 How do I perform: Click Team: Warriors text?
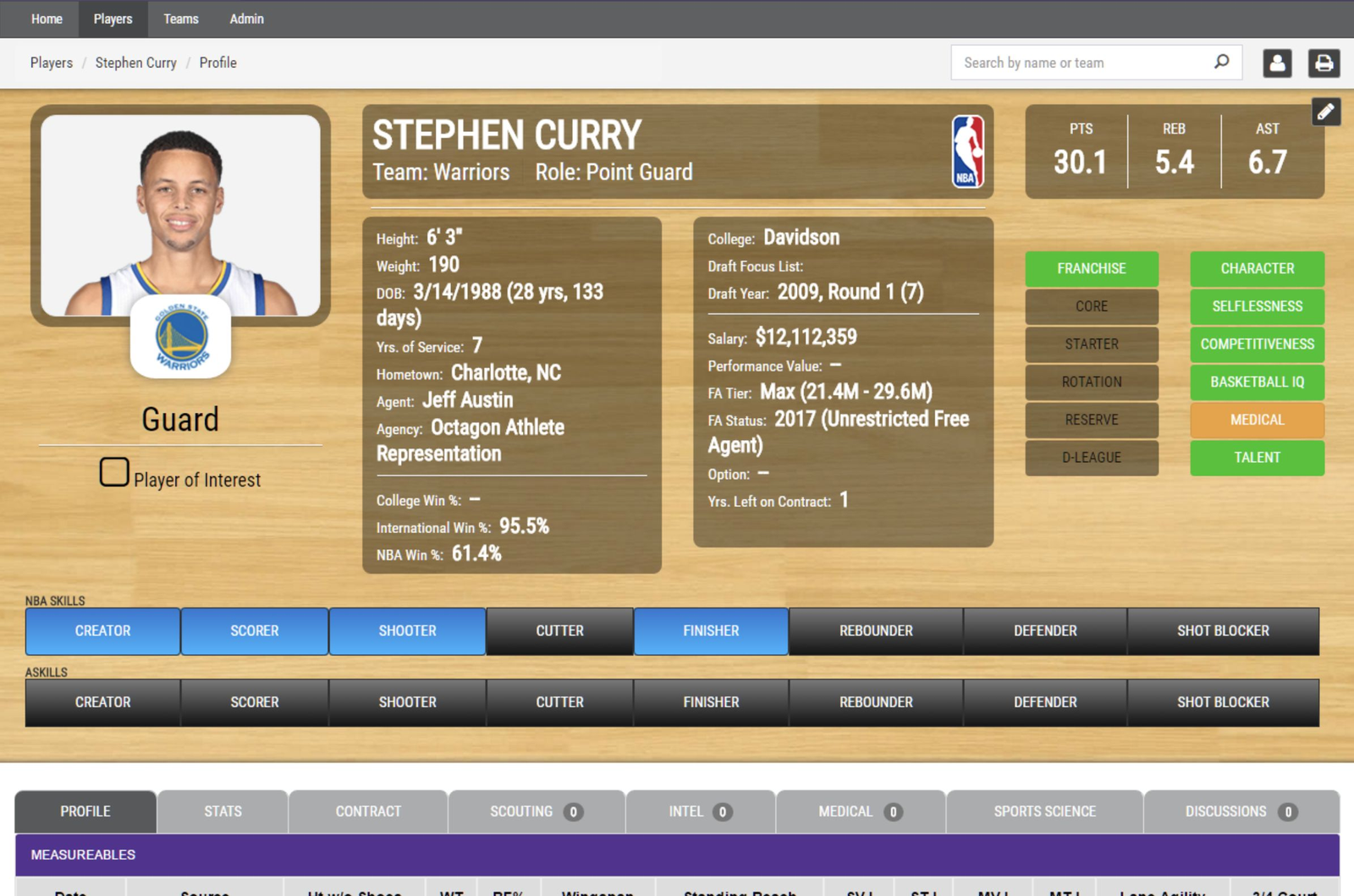coord(441,173)
